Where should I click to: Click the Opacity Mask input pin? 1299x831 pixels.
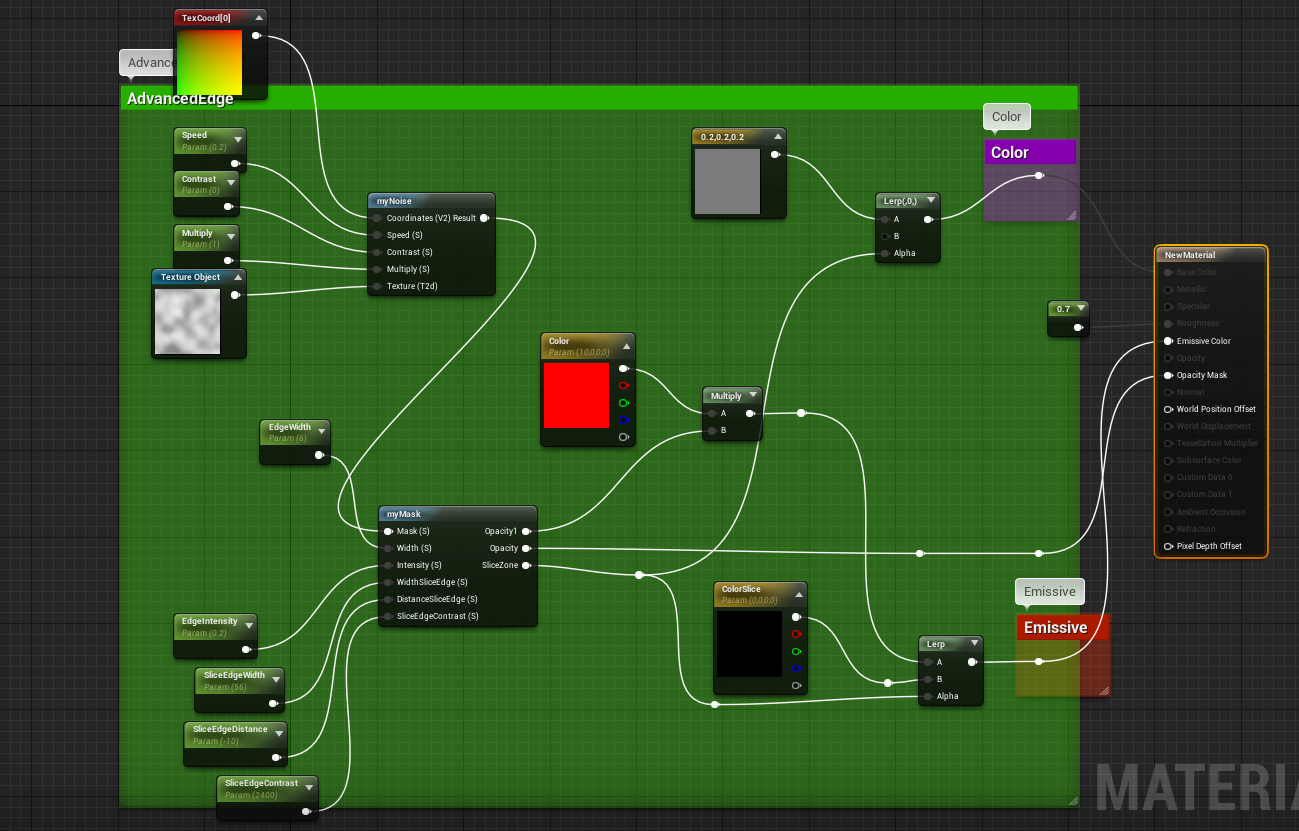coord(1168,375)
